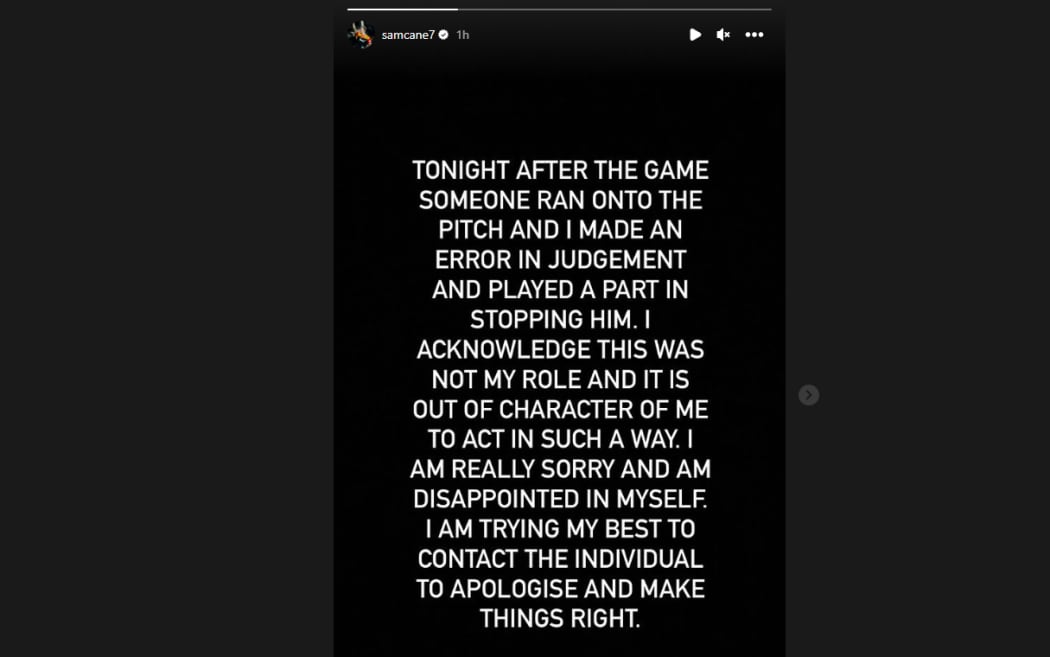Click the "NOT MY ROLE AND IT IS" line
The image size is (1050, 657).
pyautogui.click(x=560, y=379)
